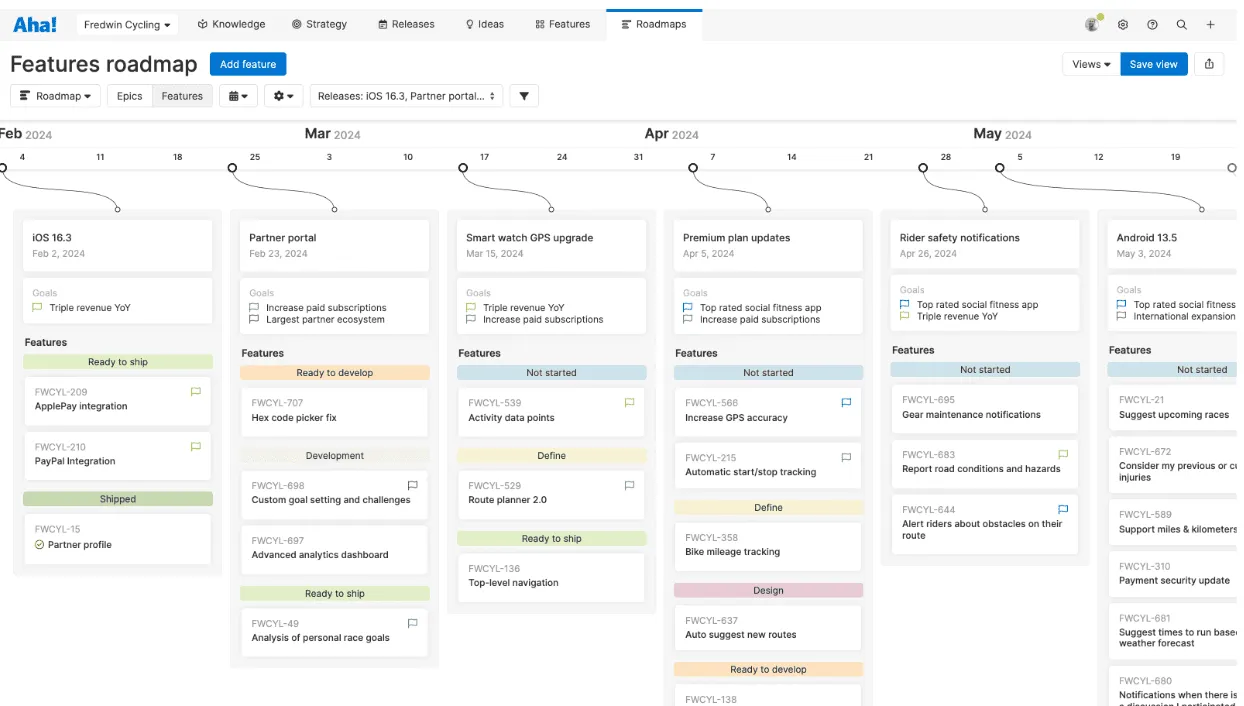
Task: Click flag icon on FWCYL-698 card
Action: coord(412,485)
